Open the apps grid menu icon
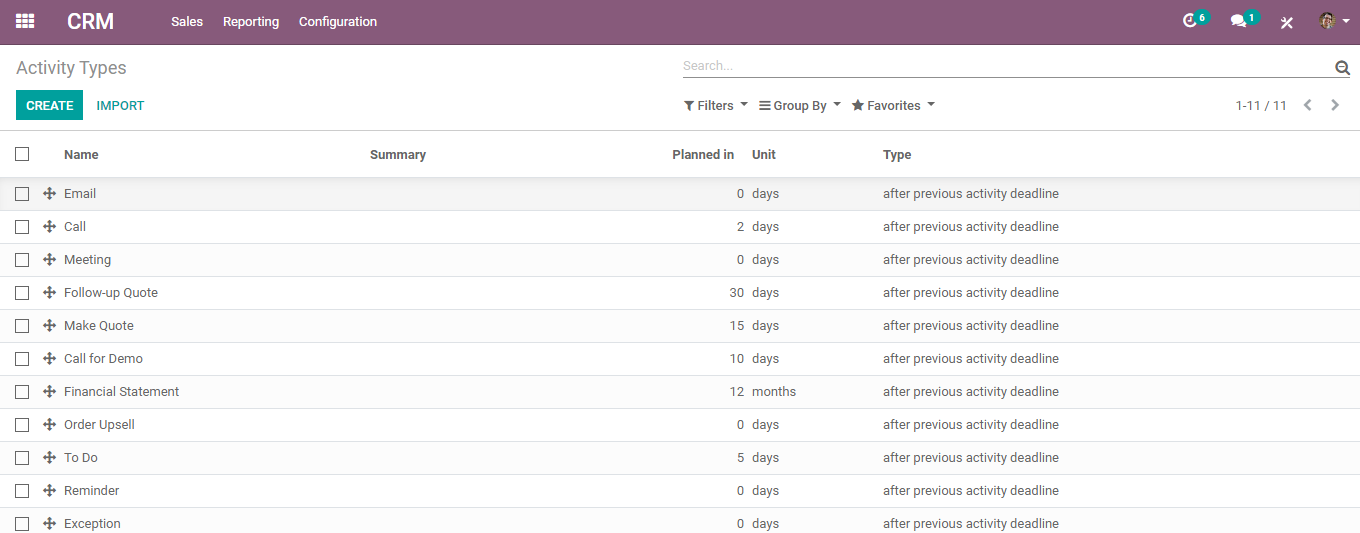Screen dimensions: 1360x533 click(25, 21)
